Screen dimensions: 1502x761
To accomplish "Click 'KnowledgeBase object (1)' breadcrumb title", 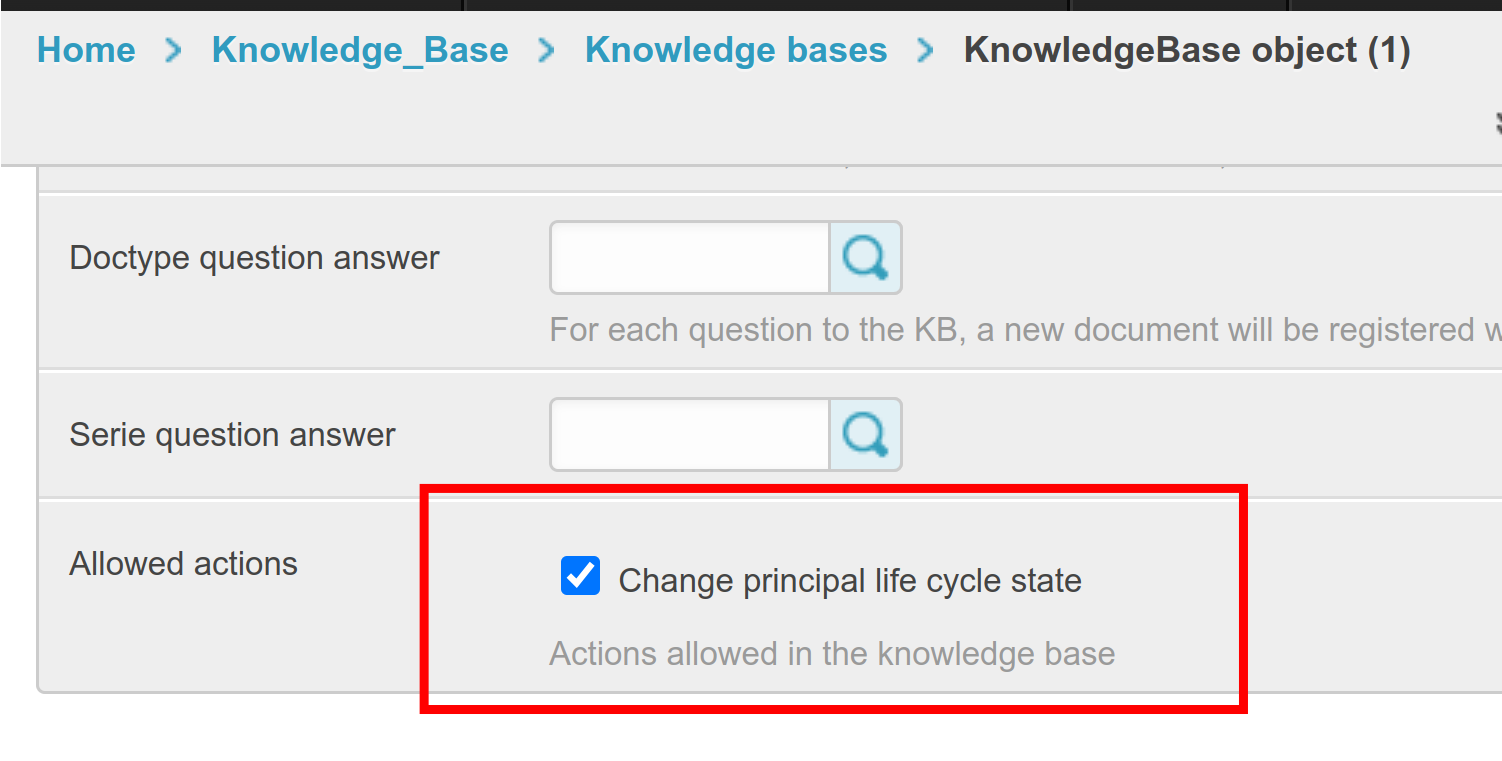I will (x=1187, y=50).
